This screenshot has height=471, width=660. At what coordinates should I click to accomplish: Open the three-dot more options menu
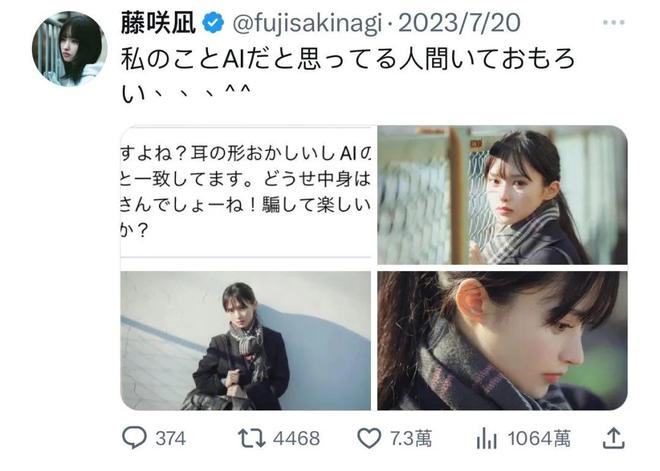(x=614, y=22)
